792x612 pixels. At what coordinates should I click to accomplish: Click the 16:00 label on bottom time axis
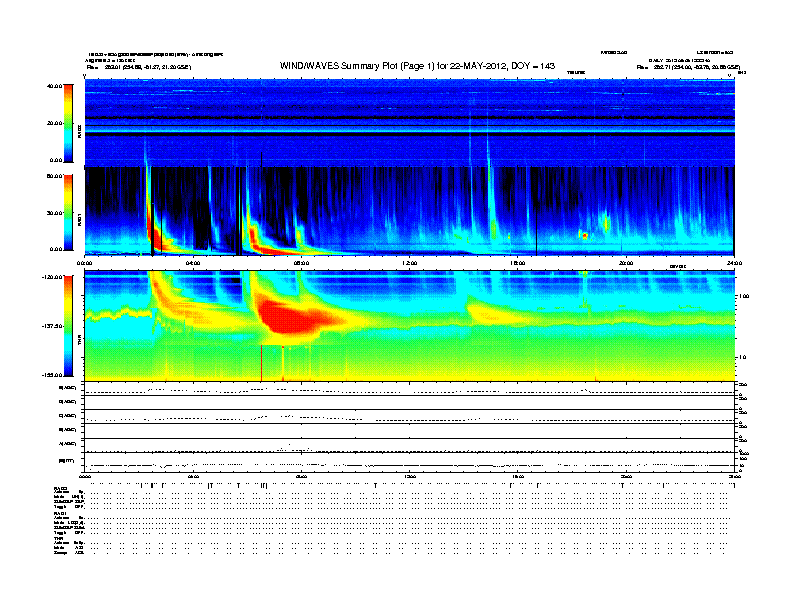click(518, 476)
